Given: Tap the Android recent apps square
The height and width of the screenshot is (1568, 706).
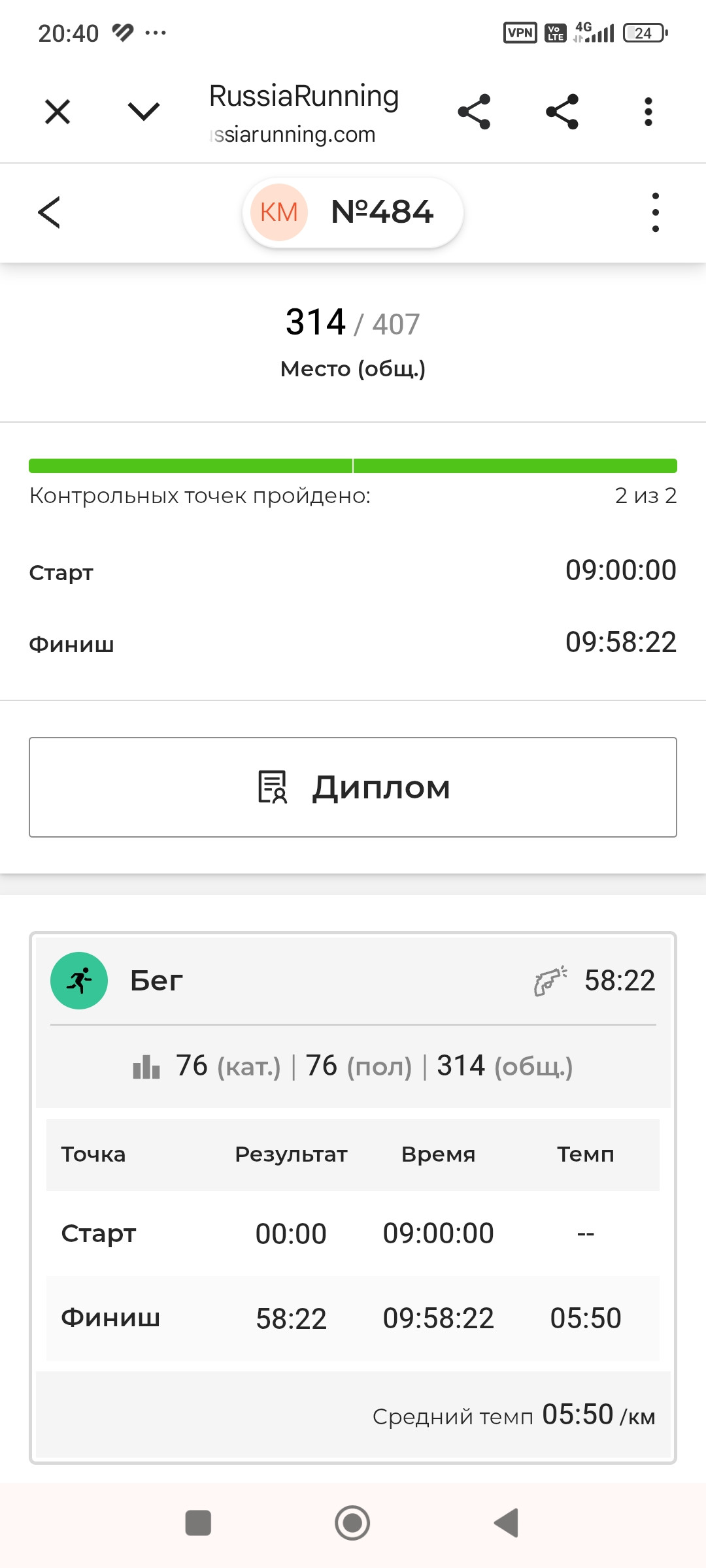Looking at the screenshot, I should pos(198,1523).
